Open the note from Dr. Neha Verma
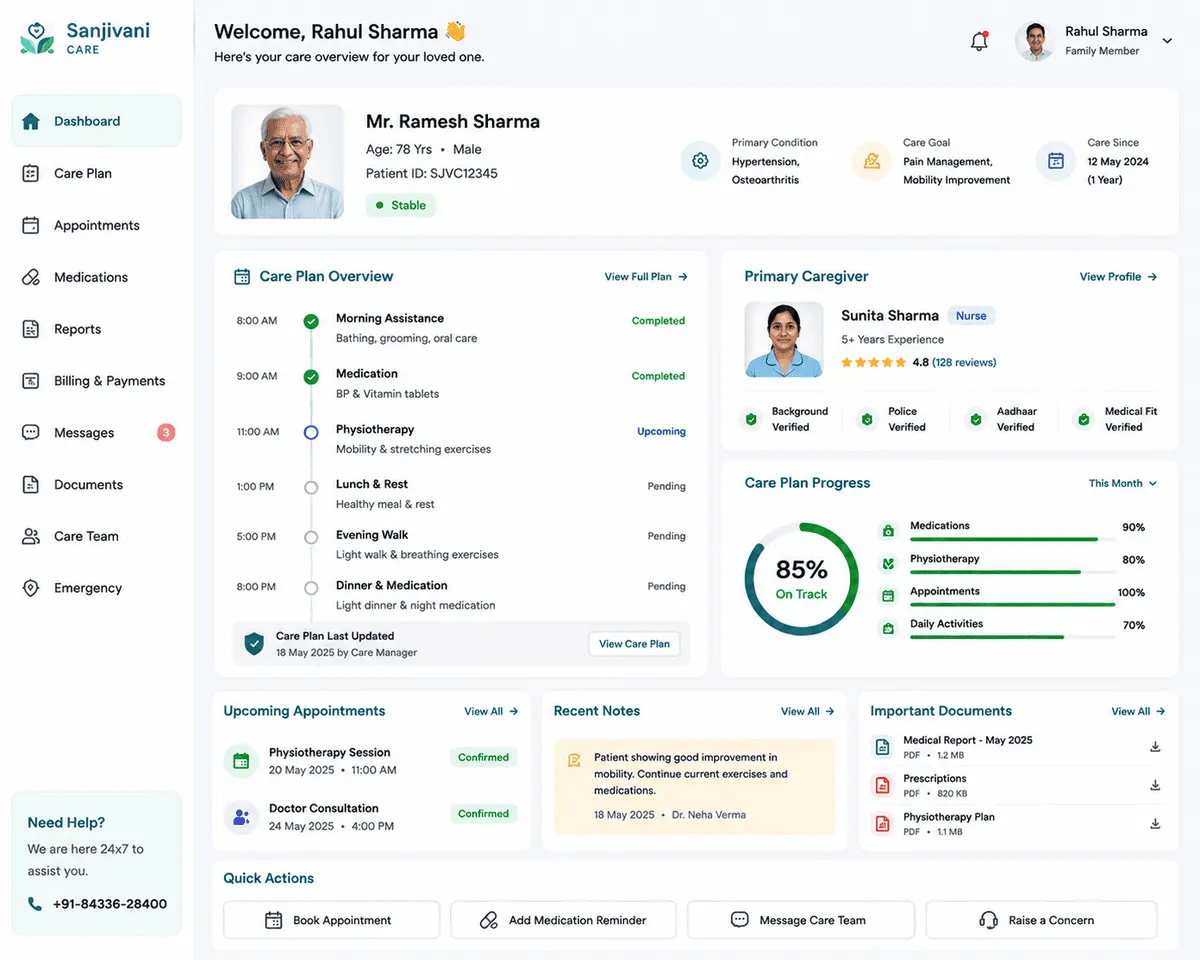The height and width of the screenshot is (960, 1200). click(x=694, y=787)
